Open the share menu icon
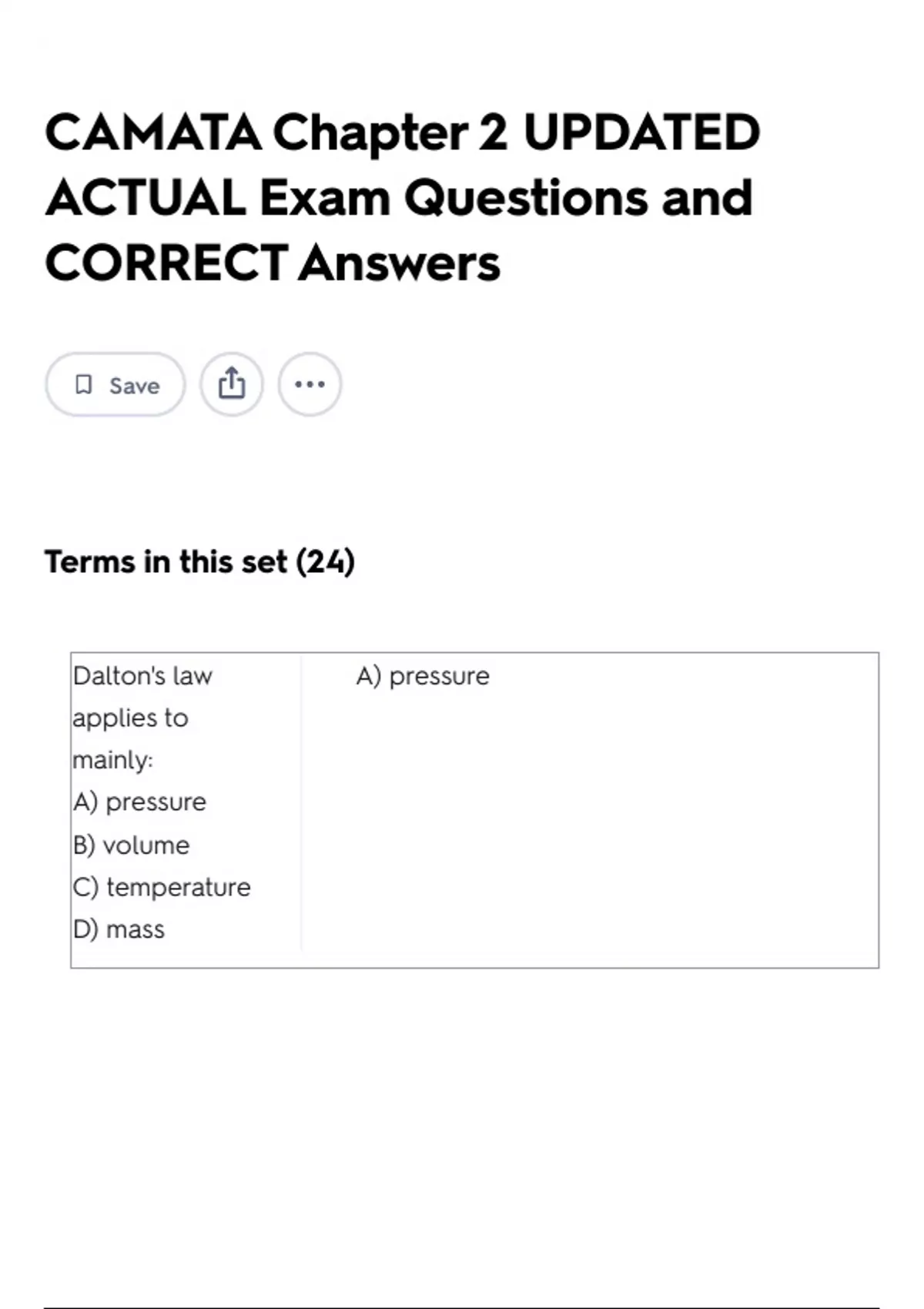Image resolution: width=924 pixels, height=1309 pixels. (232, 384)
